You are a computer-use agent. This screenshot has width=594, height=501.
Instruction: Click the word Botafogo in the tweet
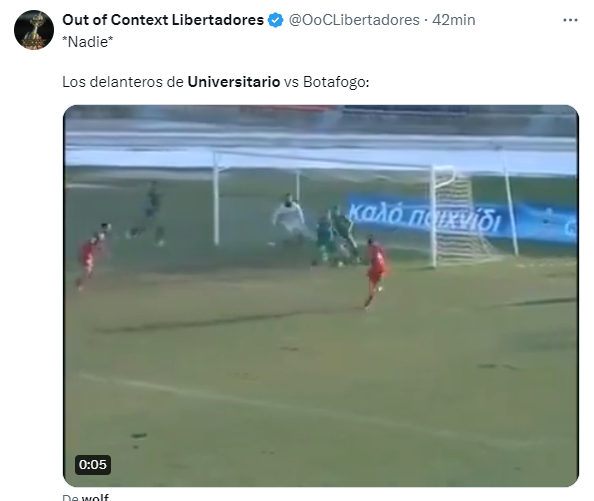pos(334,82)
